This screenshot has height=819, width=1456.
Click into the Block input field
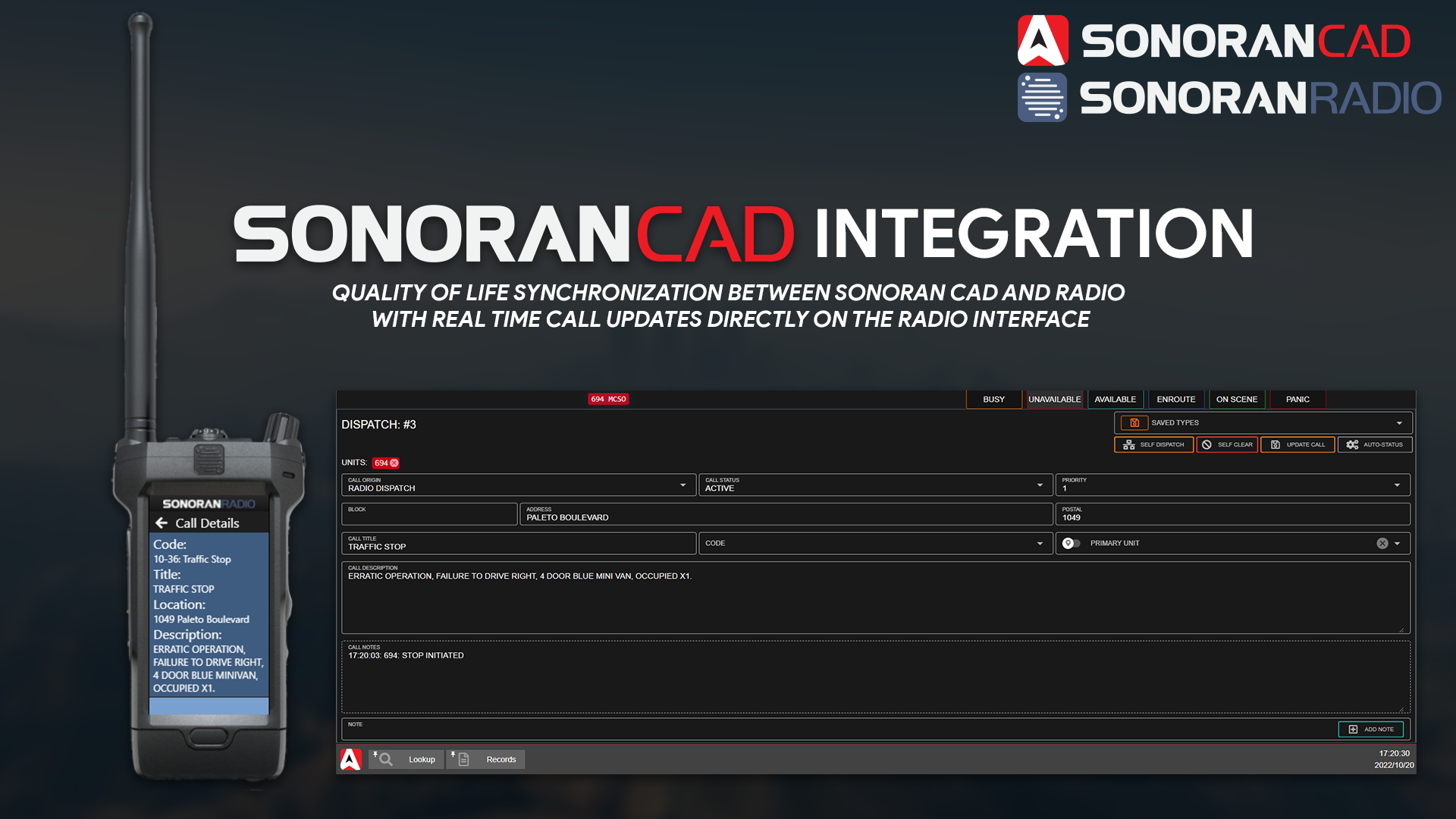[x=429, y=517]
